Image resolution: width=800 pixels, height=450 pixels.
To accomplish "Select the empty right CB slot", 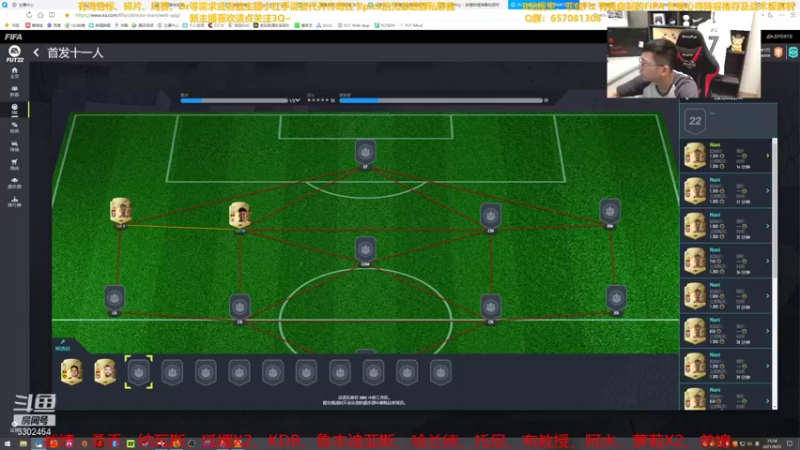I will (491, 307).
